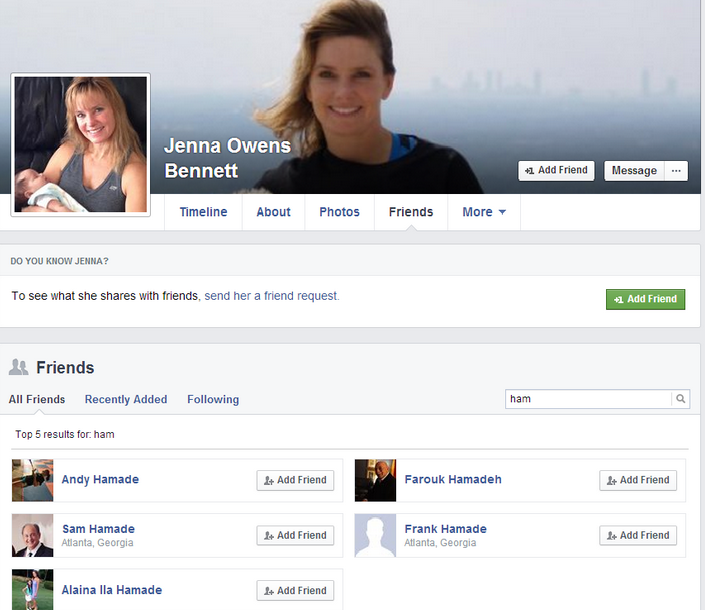Open the Farouk Hamadeh name link
705x610 pixels.
point(453,480)
